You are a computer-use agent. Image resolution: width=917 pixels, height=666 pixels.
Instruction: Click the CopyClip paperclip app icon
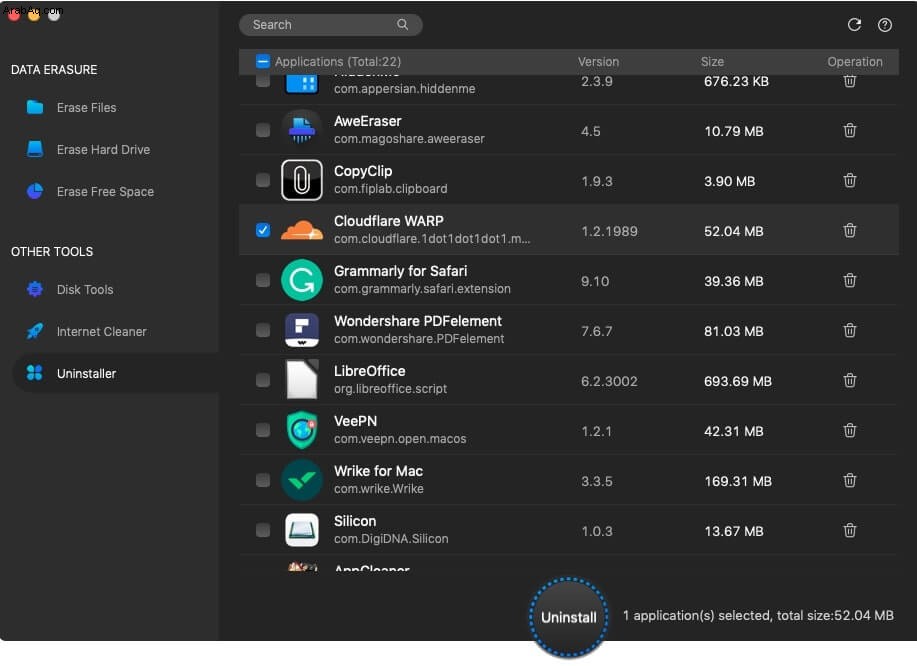(302, 180)
